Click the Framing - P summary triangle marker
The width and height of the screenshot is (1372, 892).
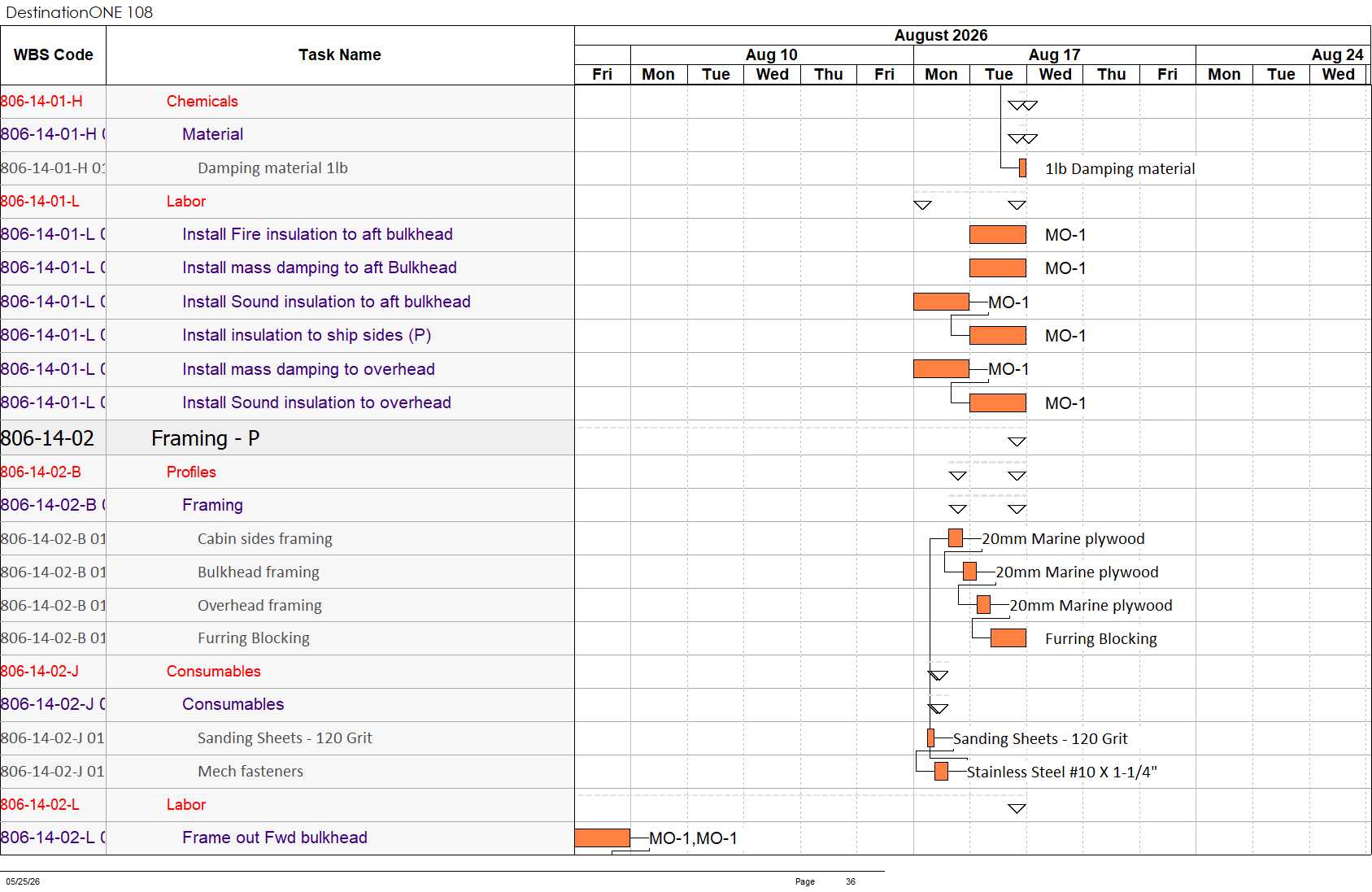click(x=1017, y=442)
